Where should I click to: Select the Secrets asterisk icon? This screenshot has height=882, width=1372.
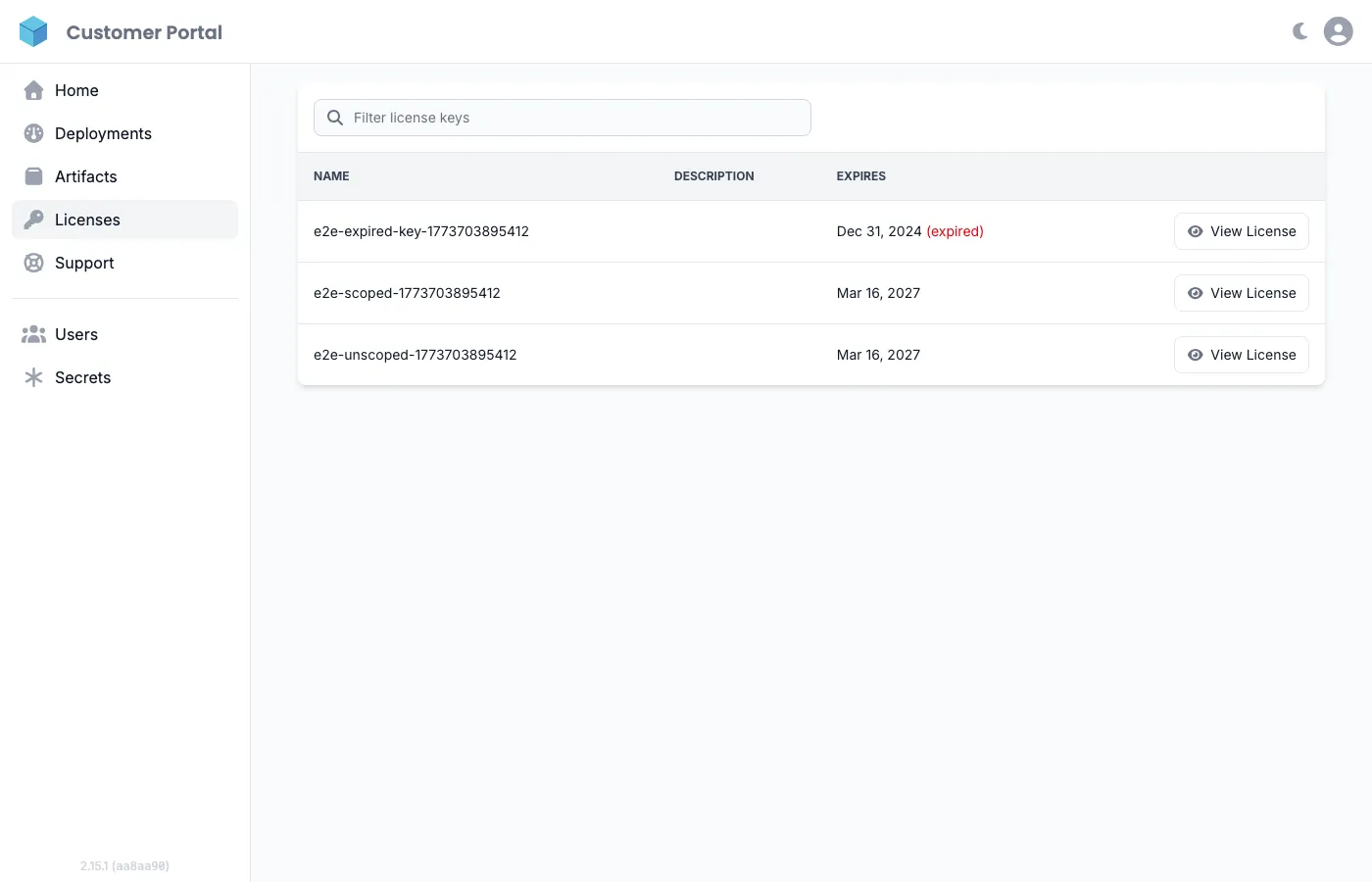32,377
